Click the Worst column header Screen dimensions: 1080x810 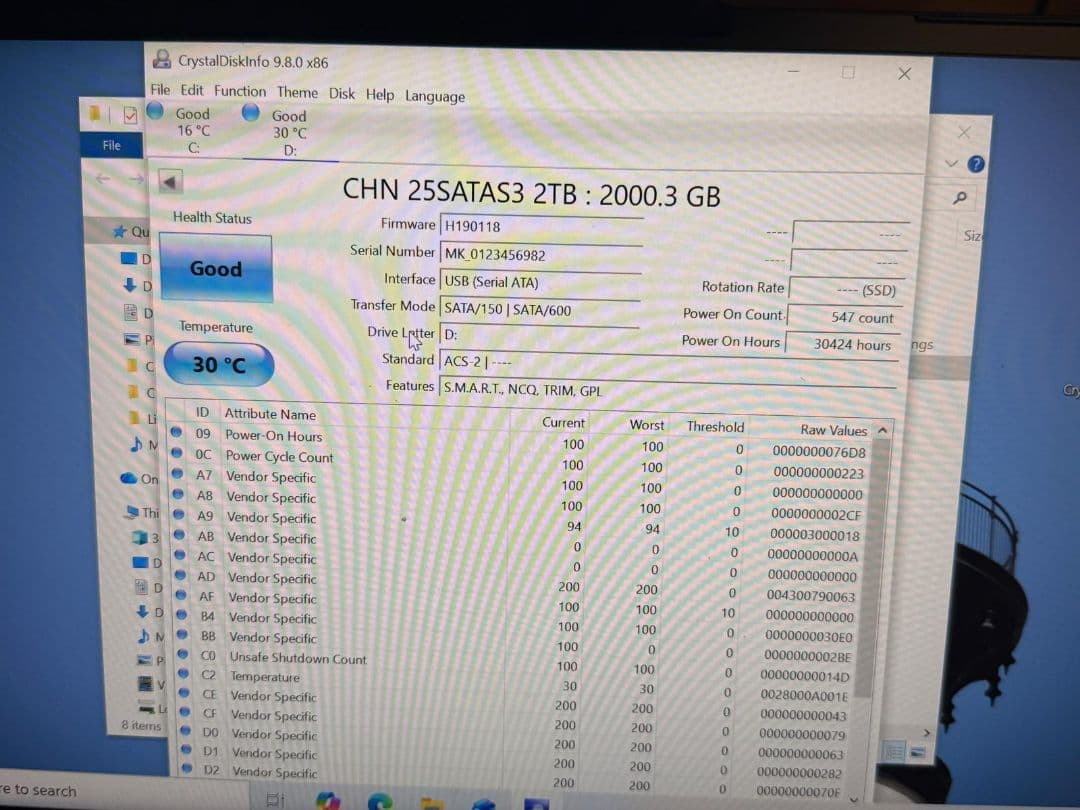tap(647, 425)
